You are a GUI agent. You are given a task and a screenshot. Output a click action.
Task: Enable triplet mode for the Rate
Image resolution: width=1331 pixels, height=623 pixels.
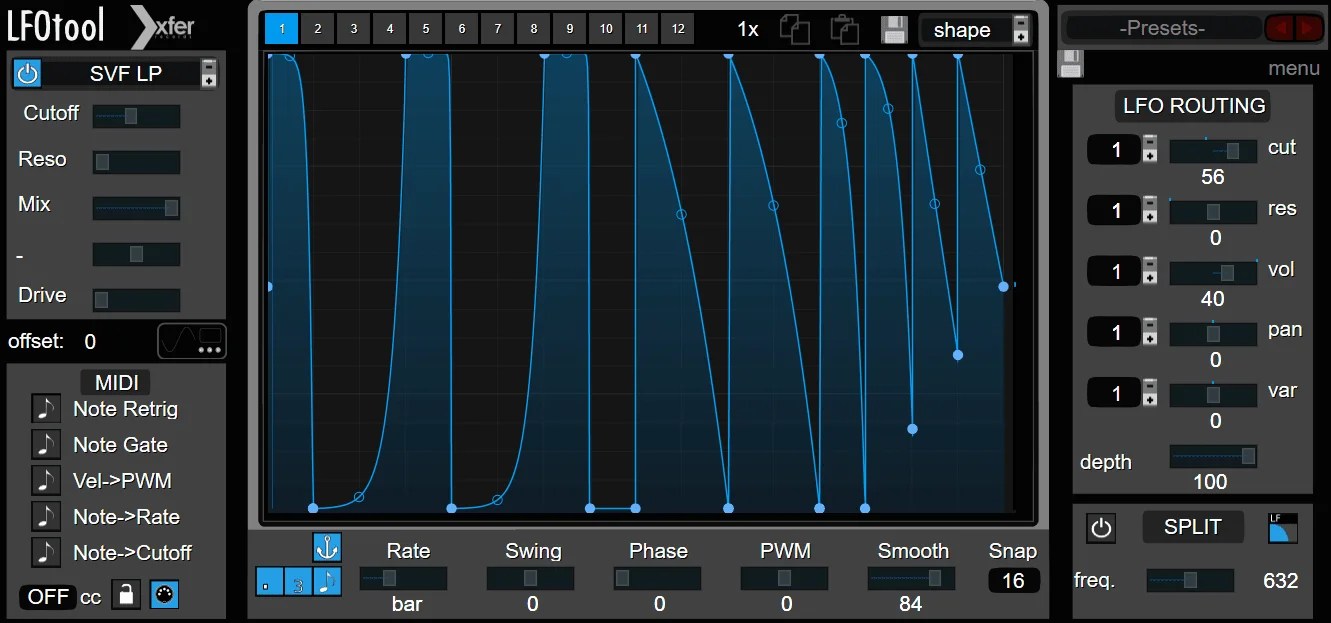[299, 580]
